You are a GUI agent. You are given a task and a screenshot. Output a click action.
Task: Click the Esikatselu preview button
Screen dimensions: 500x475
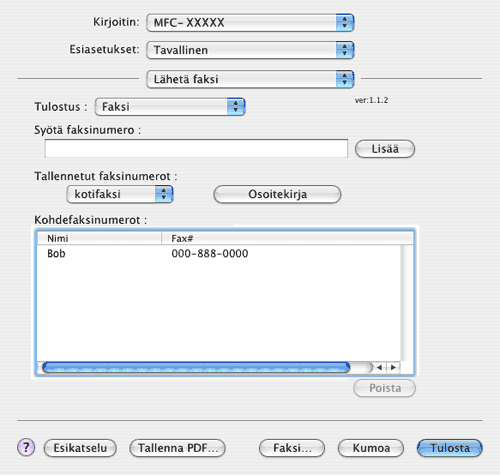80,448
